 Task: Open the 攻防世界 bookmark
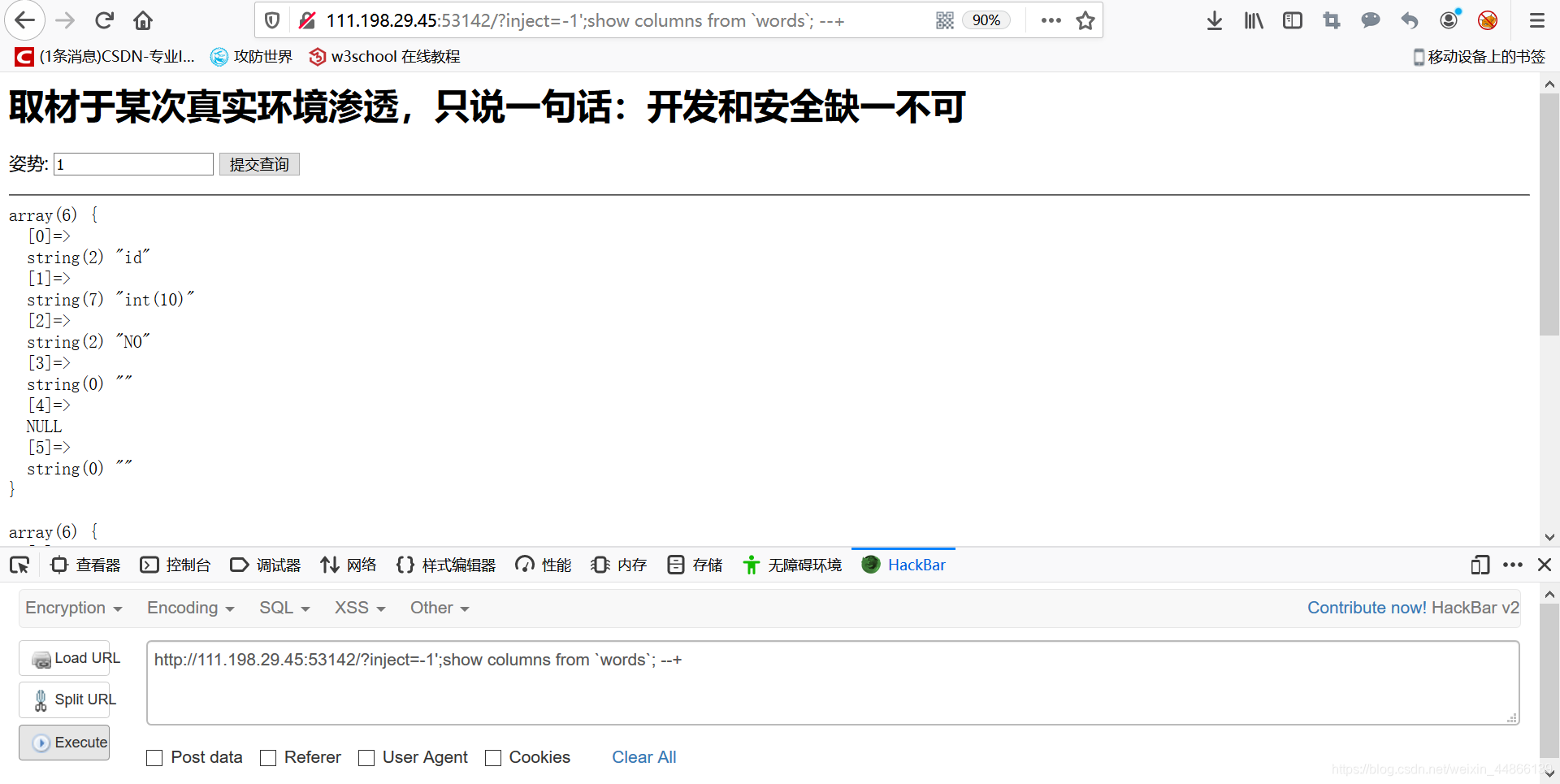[x=251, y=57]
